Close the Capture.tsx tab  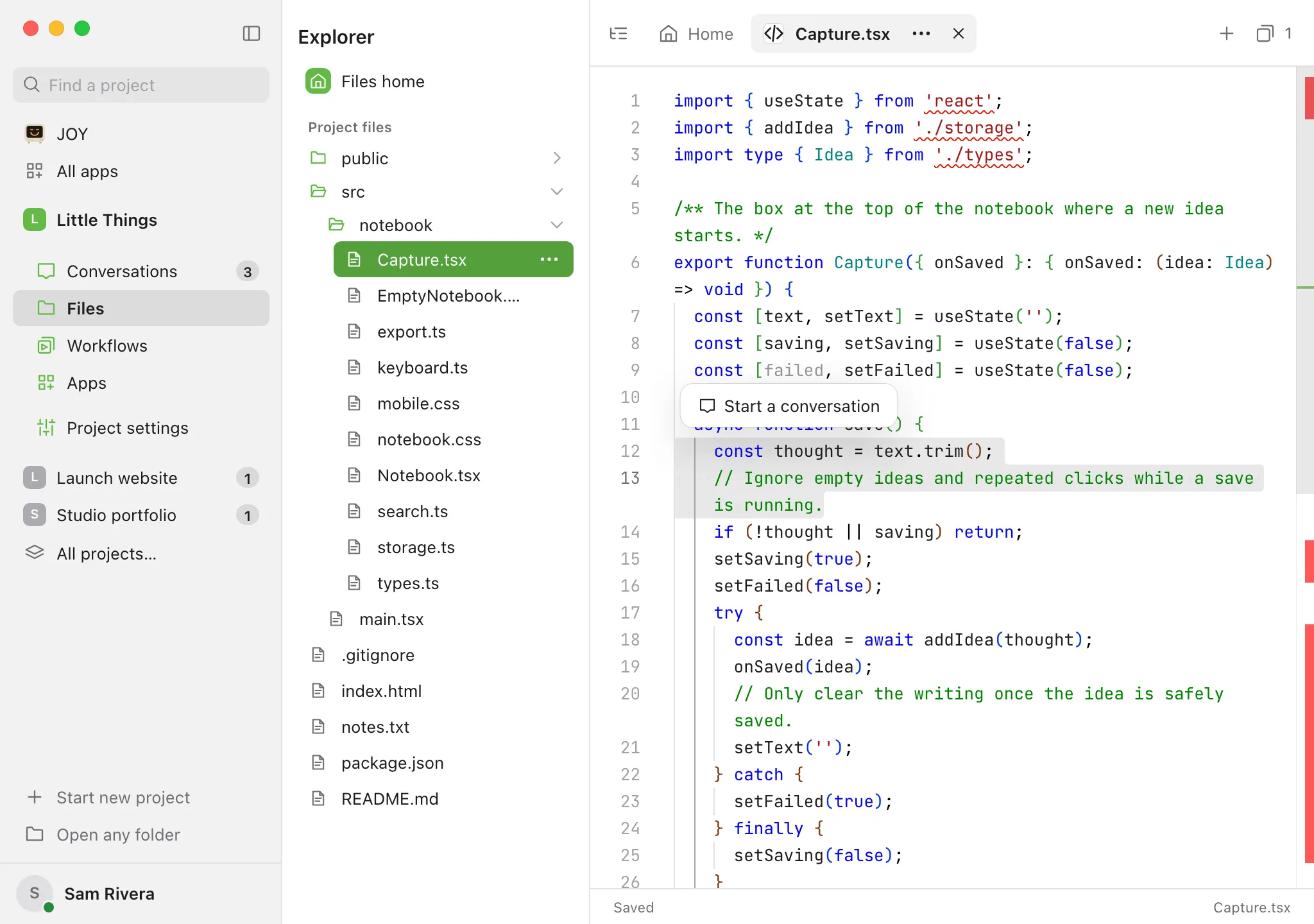[x=959, y=33]
